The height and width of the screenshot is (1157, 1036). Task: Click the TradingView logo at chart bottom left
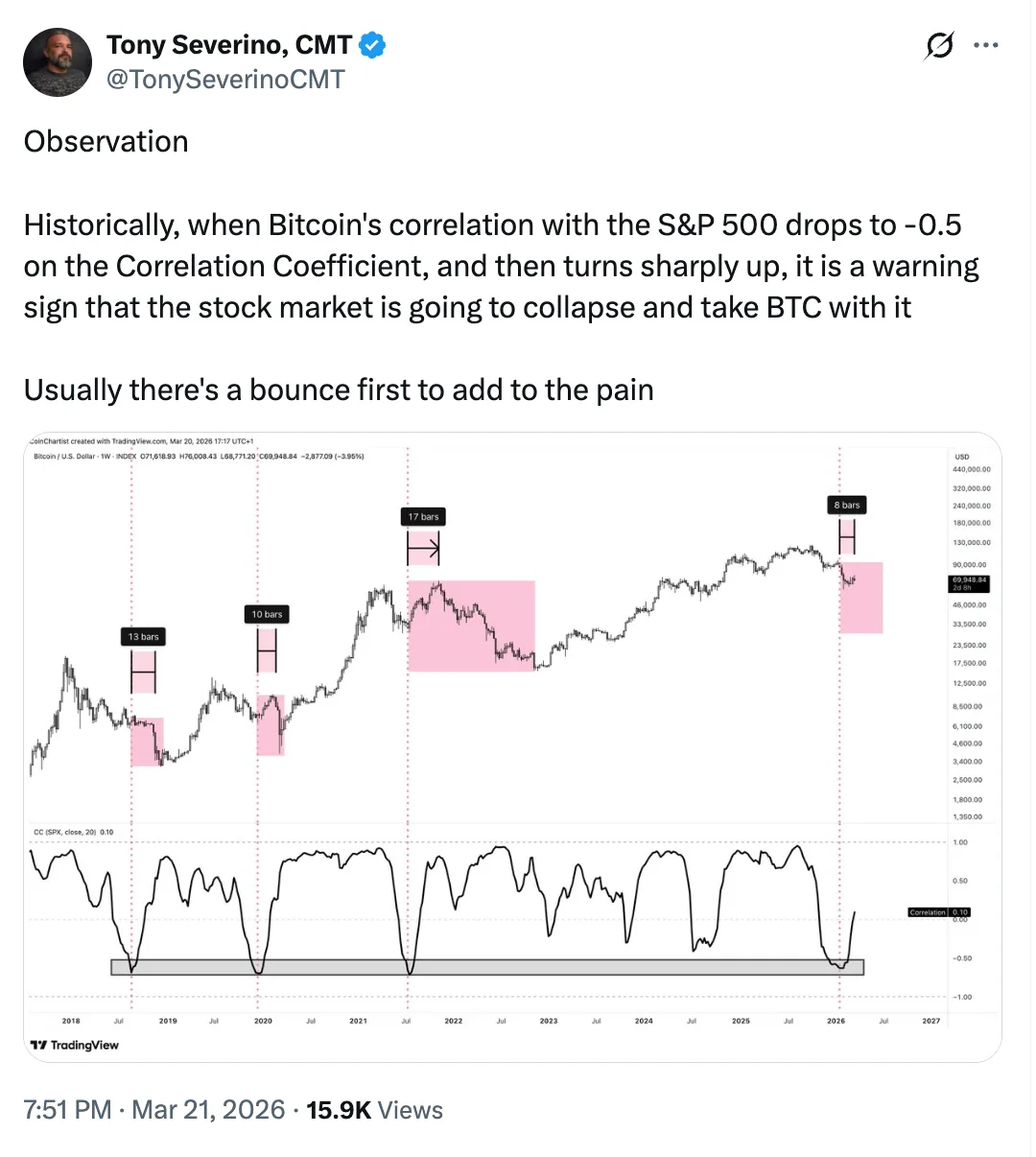click(75, 1045)
